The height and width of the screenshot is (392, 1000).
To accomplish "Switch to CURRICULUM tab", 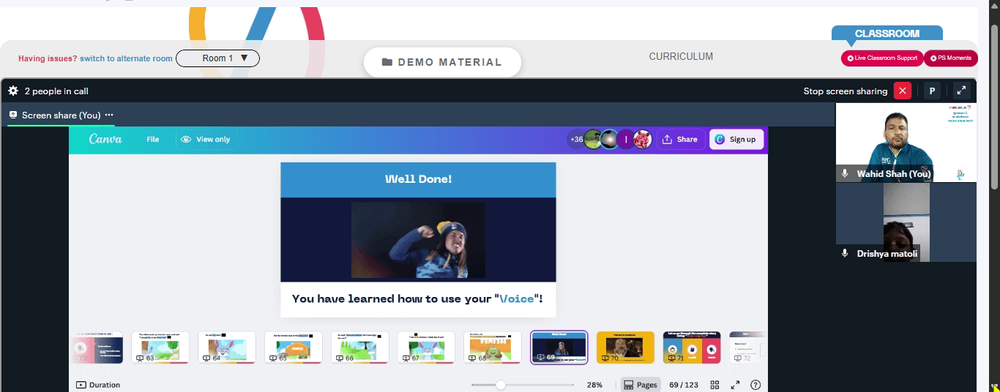I will [x=681, y=57].
